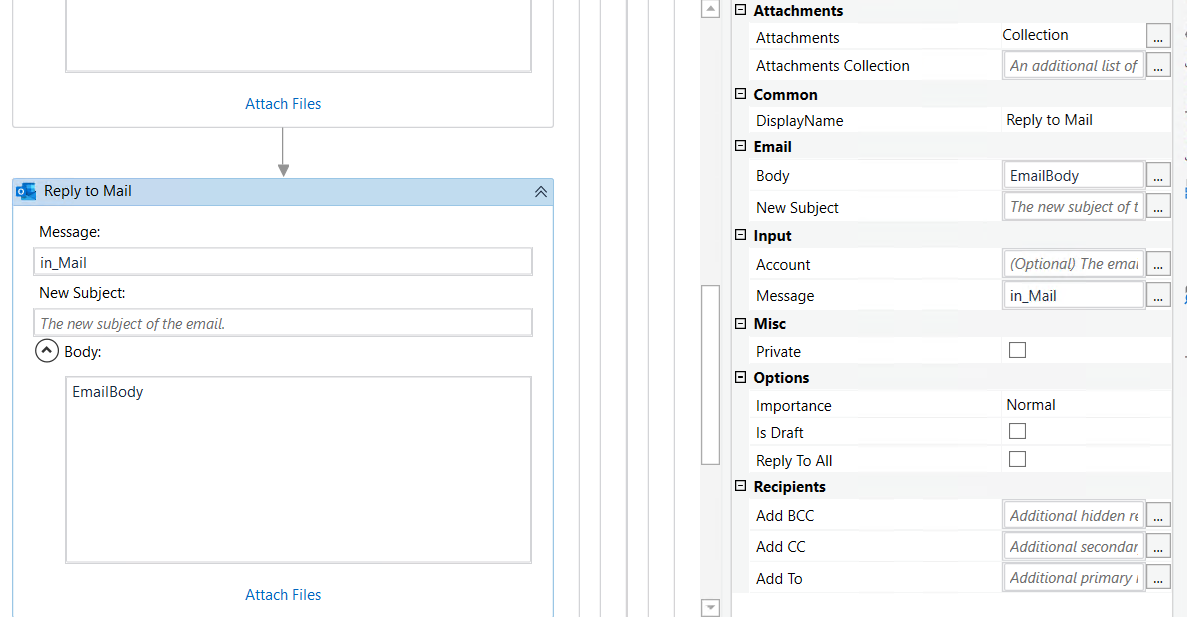This screenshot has width=1187, height=617.
Task: Collapse the Attachments property category
Action: coord(741,10)
